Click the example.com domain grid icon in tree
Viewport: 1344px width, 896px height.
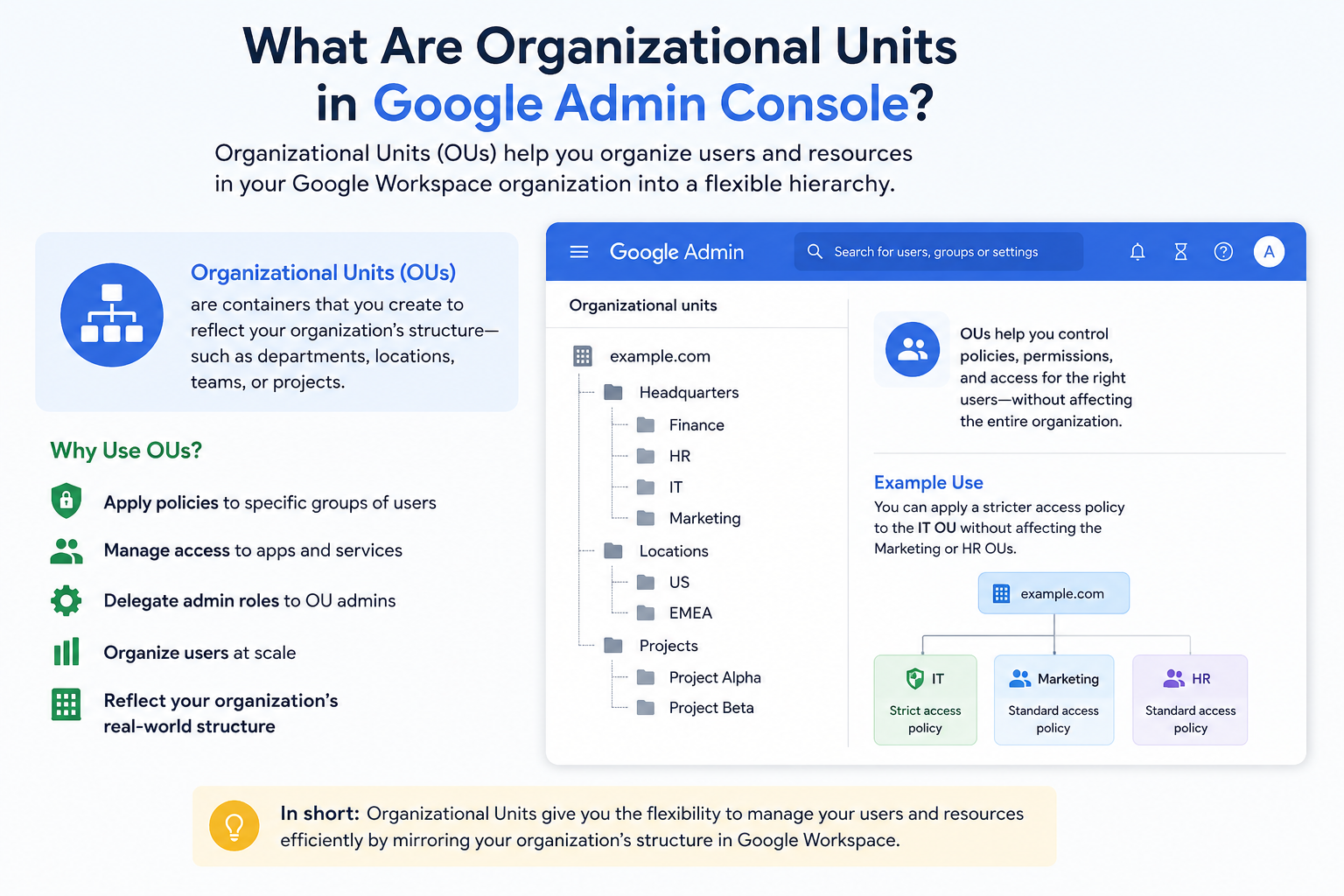click(x=583, y=356)
